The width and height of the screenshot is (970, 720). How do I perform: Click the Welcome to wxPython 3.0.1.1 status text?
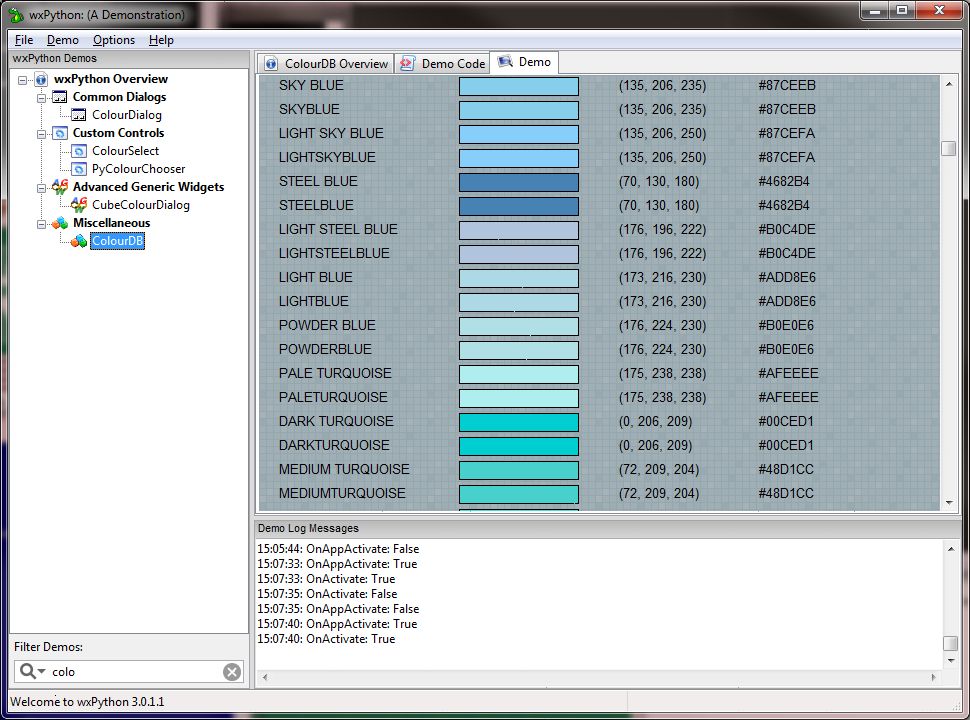87,702
